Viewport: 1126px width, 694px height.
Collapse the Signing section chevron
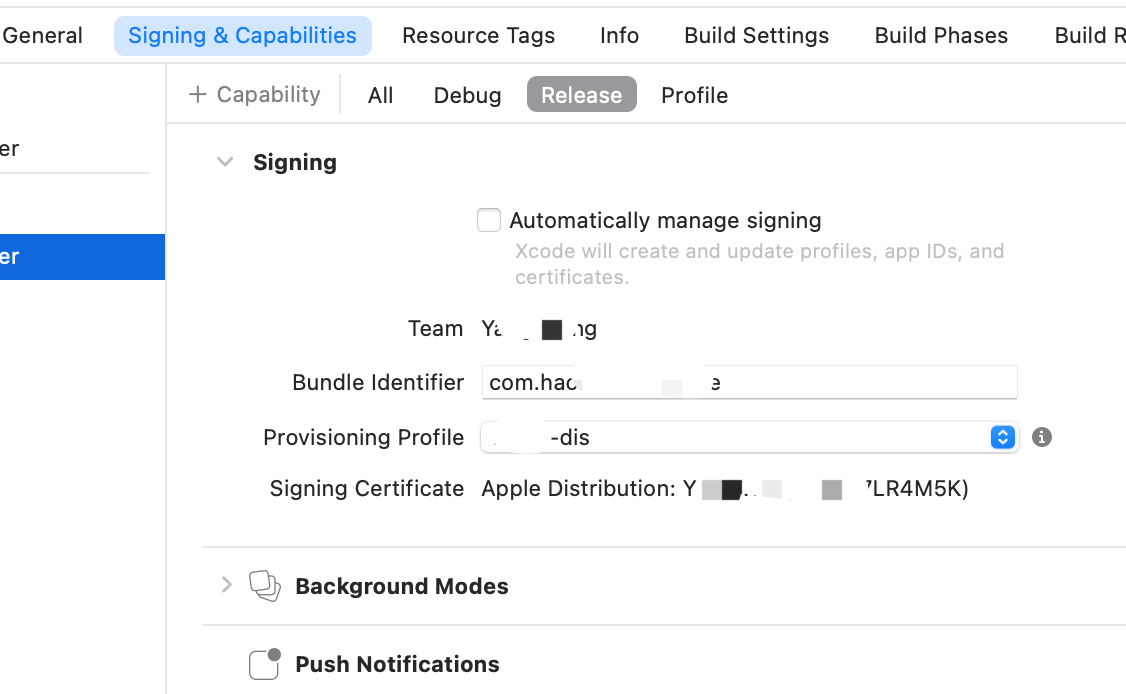coord(225,162)
